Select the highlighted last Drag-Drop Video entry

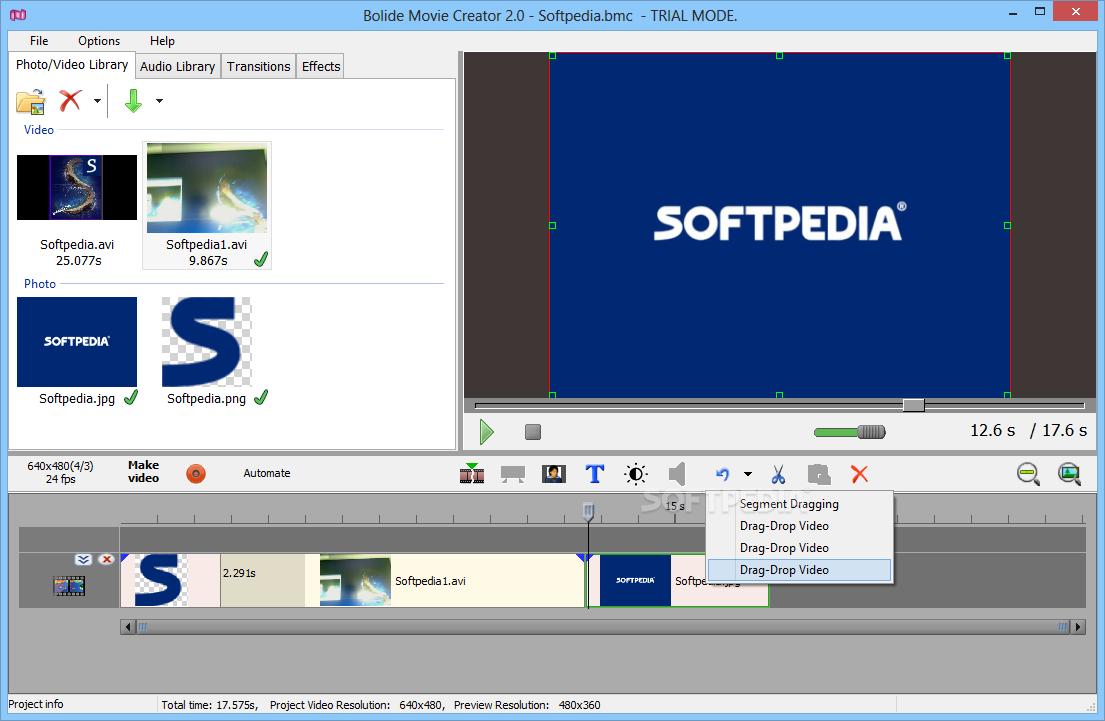click(x=800, y=569)
